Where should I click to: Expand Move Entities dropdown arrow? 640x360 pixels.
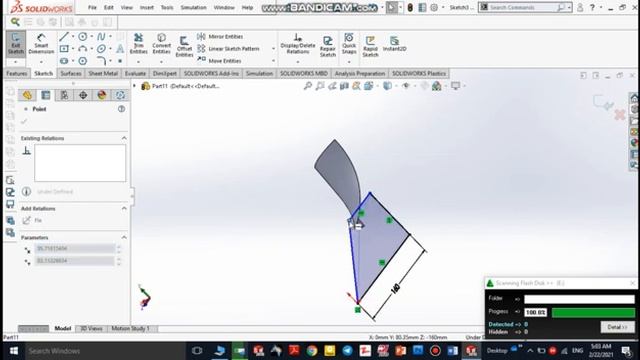click(x=273, y=61)
